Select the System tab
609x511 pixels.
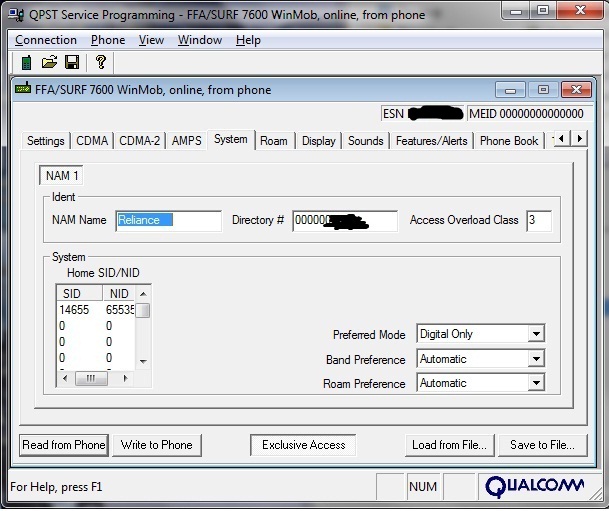(231, 139)
